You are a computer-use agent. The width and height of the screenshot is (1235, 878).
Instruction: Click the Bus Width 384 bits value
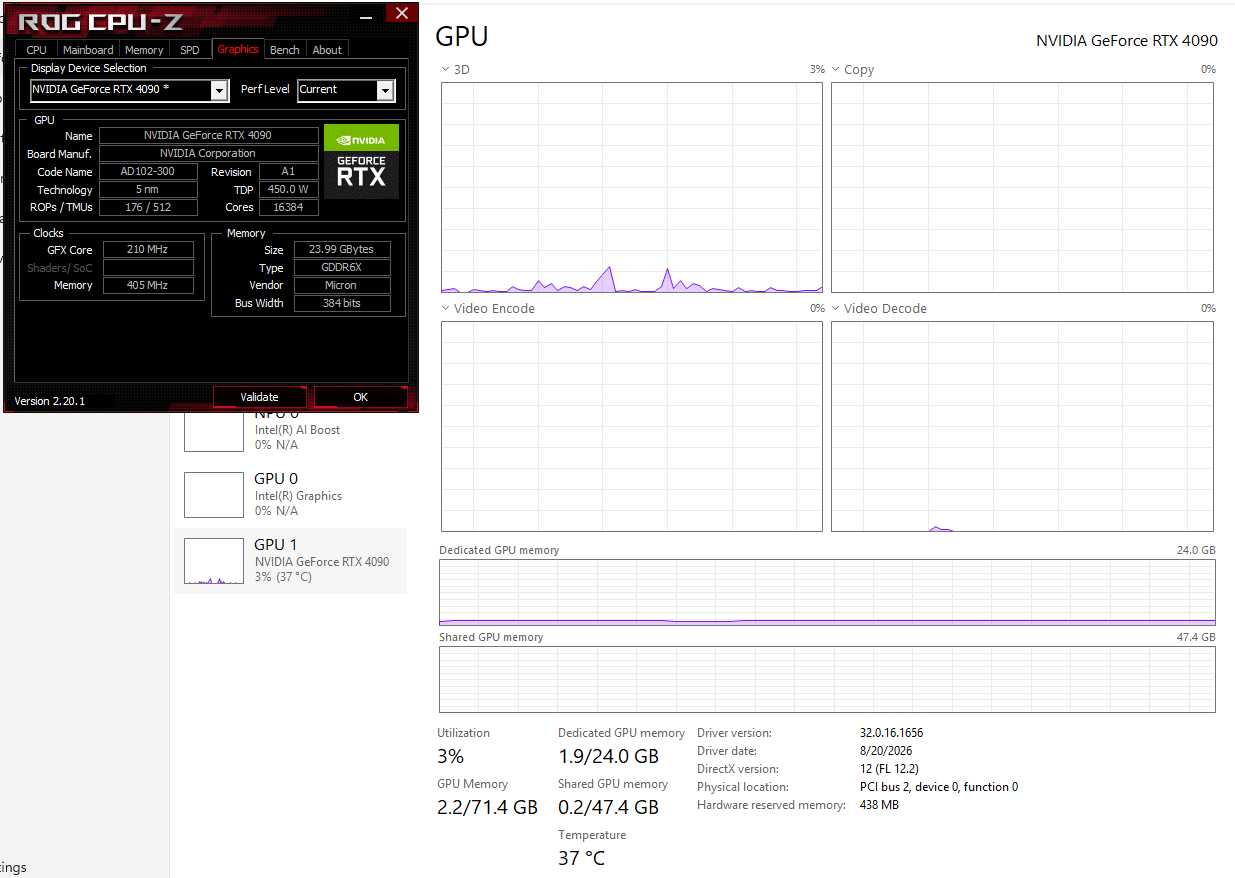coord(342,303)
